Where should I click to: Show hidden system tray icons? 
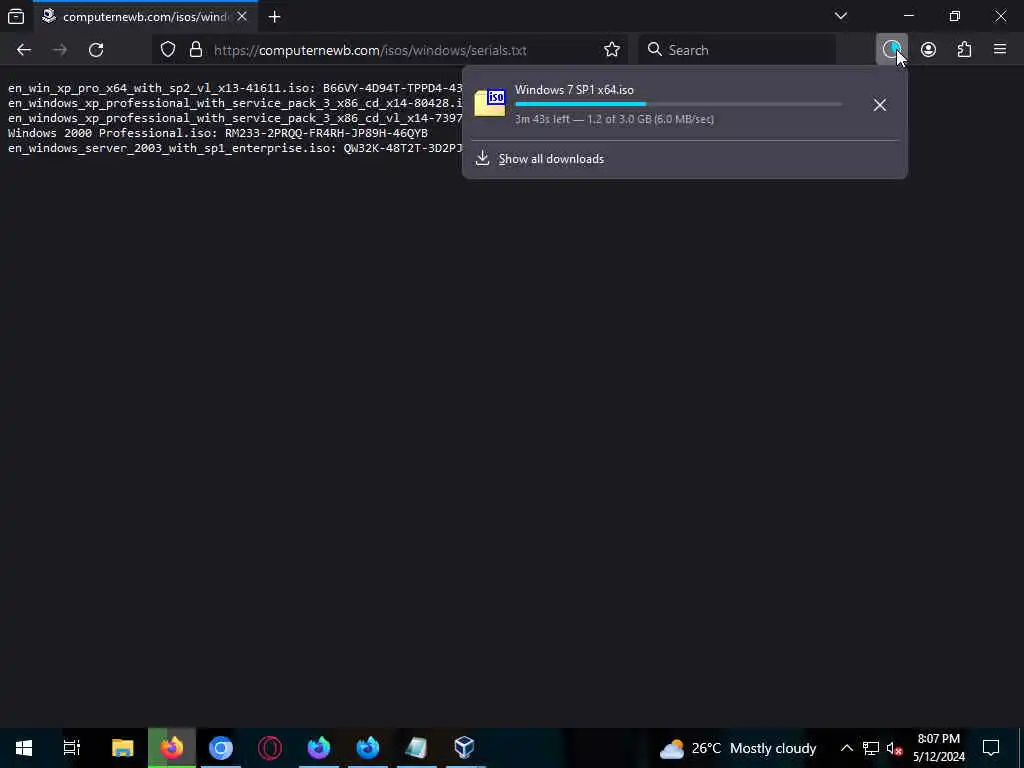pos(846,748)
